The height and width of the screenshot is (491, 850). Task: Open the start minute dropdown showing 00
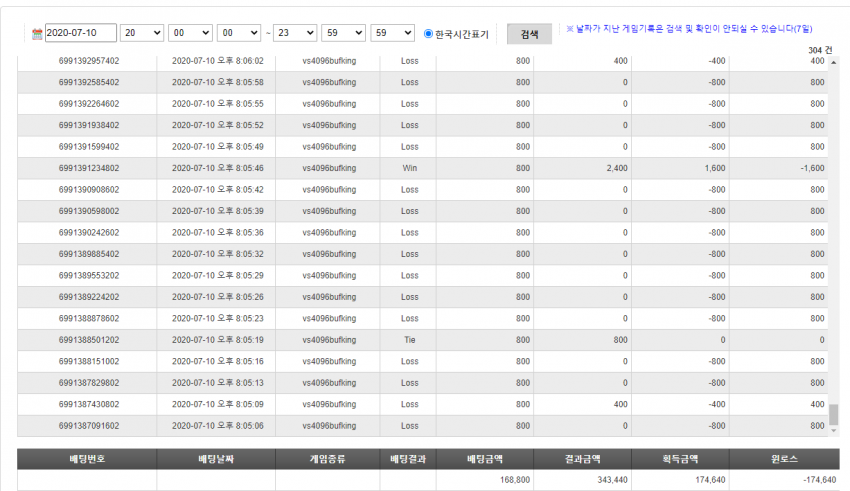click(x=190, y=33)
